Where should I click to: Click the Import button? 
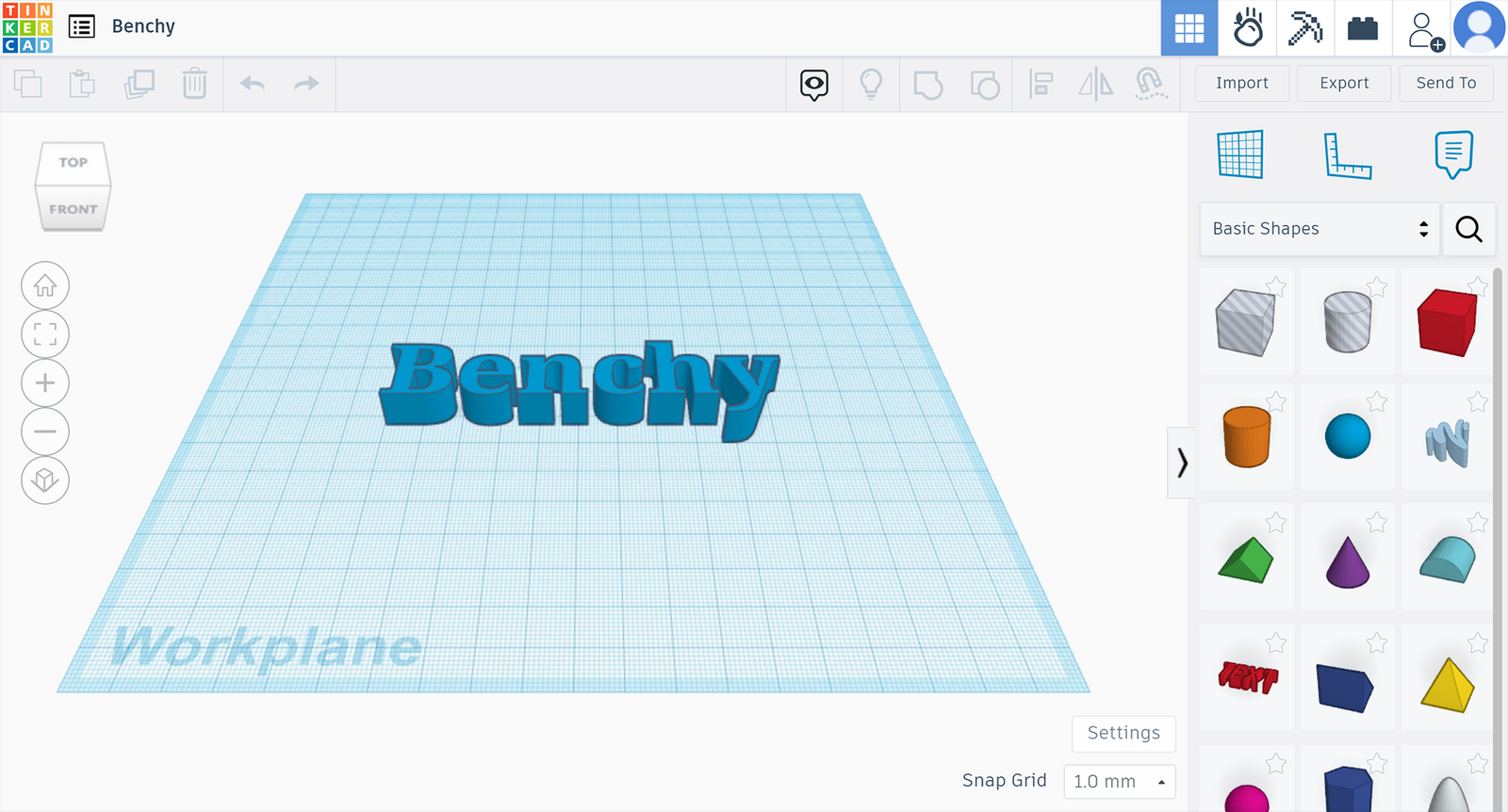tap(1242, 83)
